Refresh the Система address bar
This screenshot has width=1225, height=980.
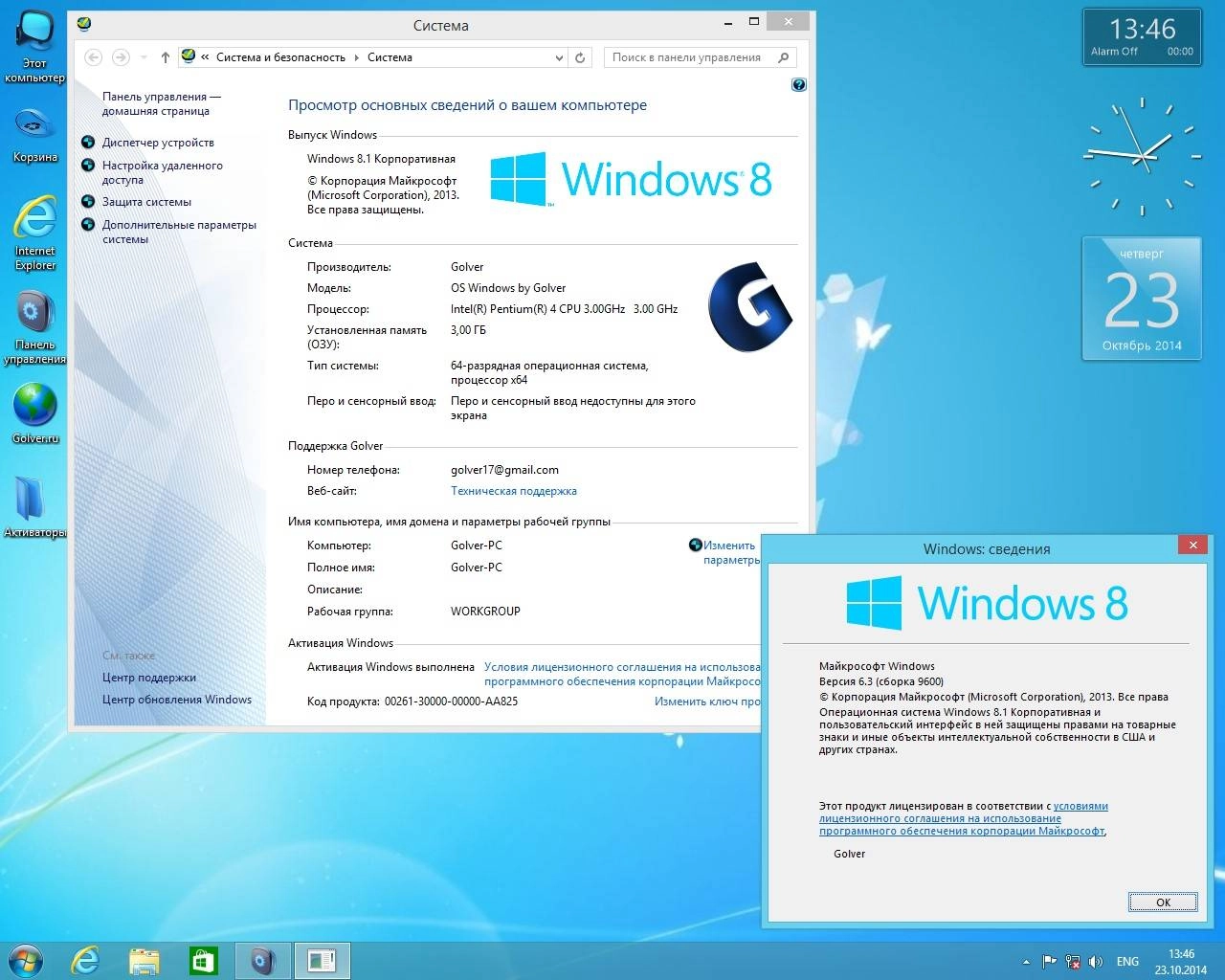pos(580,57)
